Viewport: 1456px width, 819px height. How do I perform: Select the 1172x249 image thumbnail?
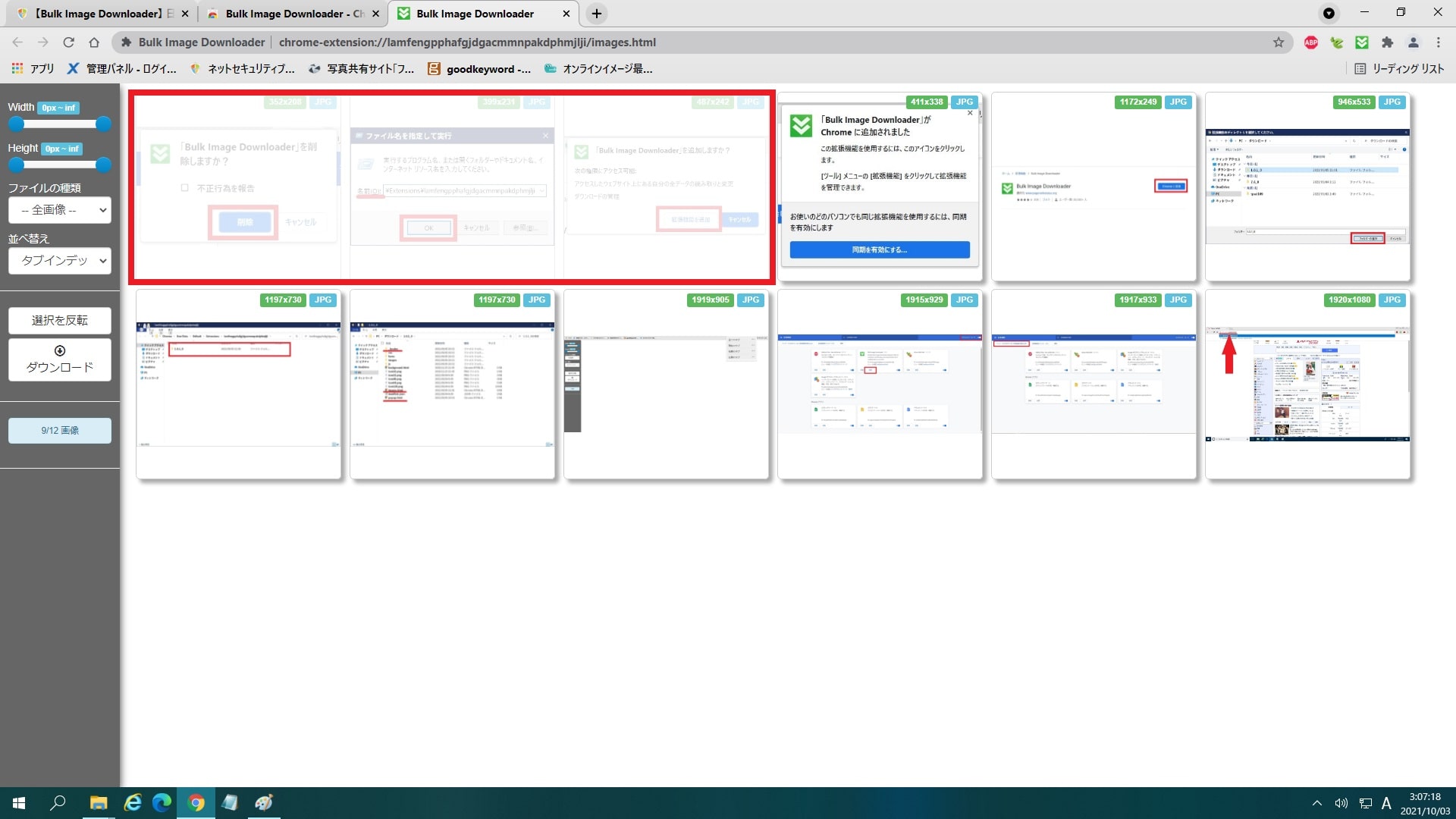click(x=1094, y=187)
